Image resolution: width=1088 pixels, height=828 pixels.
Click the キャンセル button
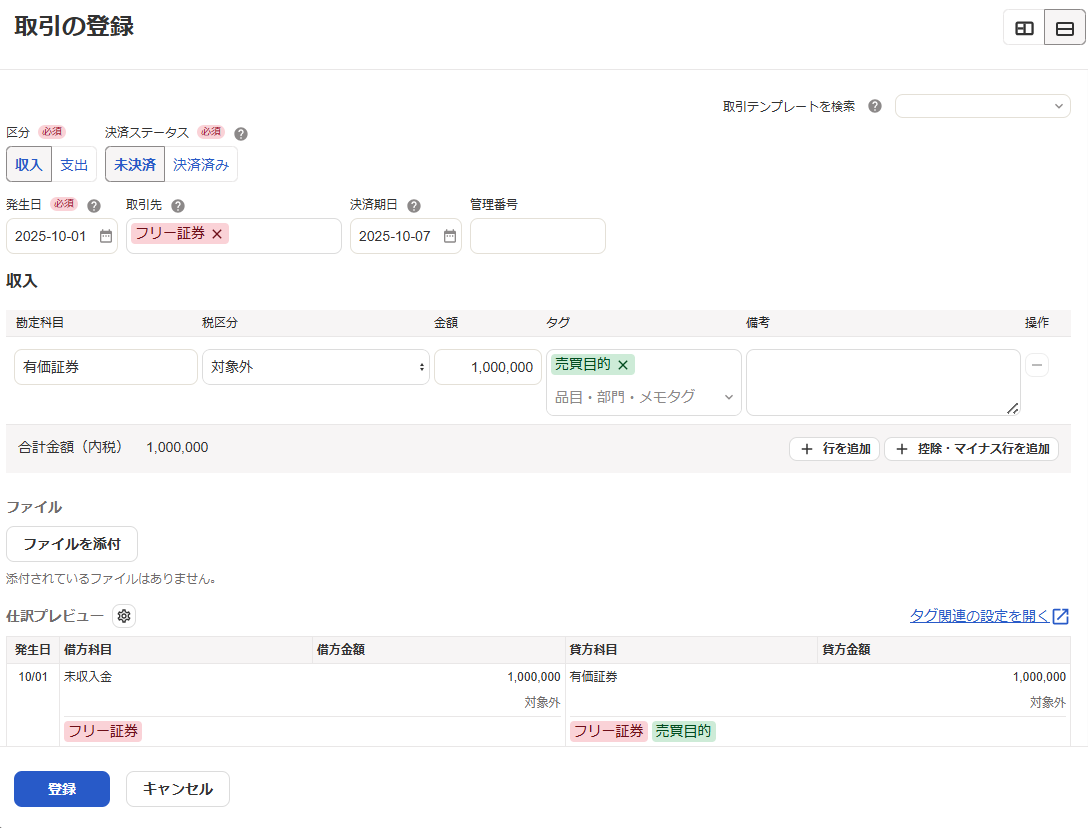point(178,789)
